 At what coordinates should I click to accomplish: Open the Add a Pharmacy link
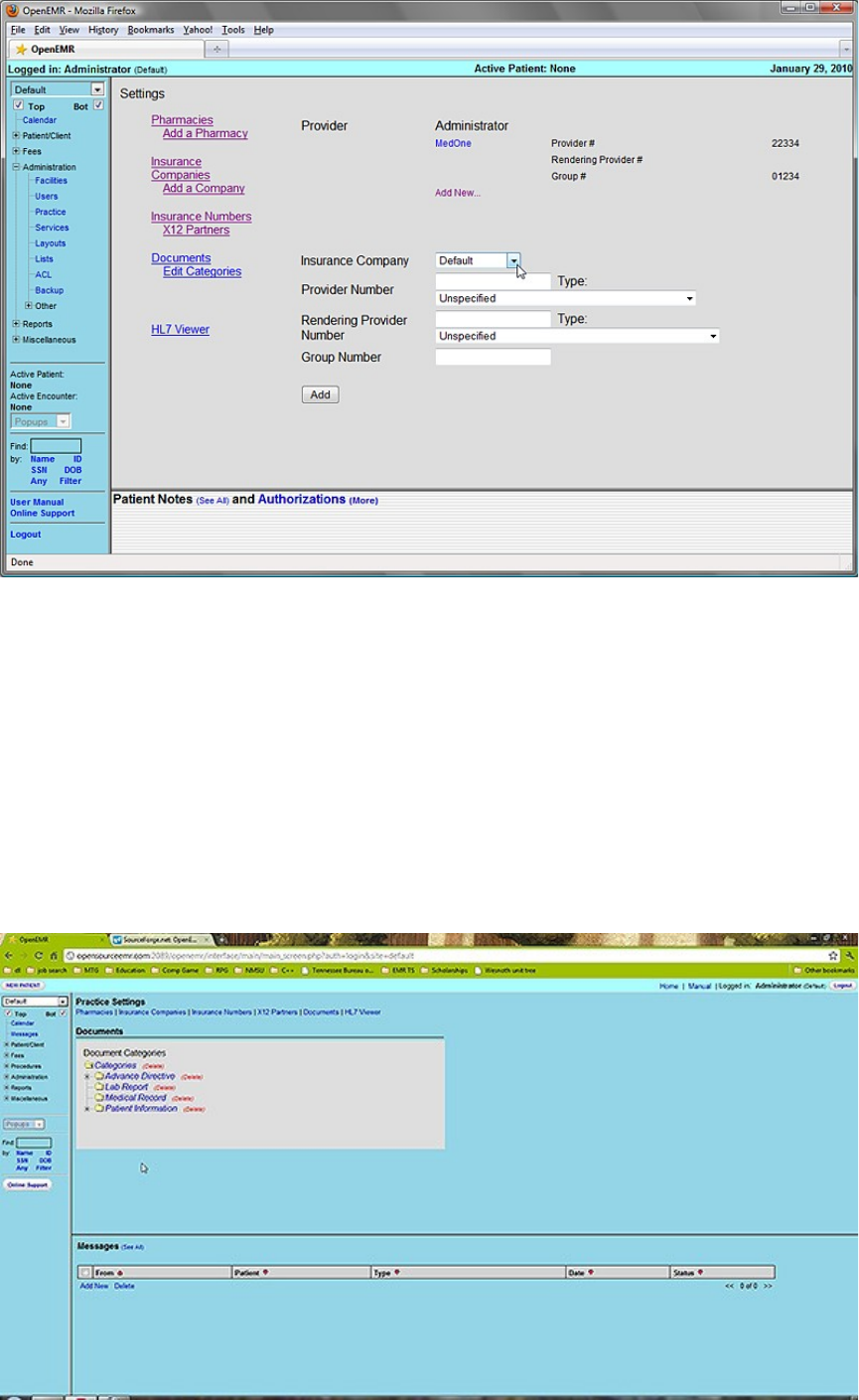coord(206,133)
